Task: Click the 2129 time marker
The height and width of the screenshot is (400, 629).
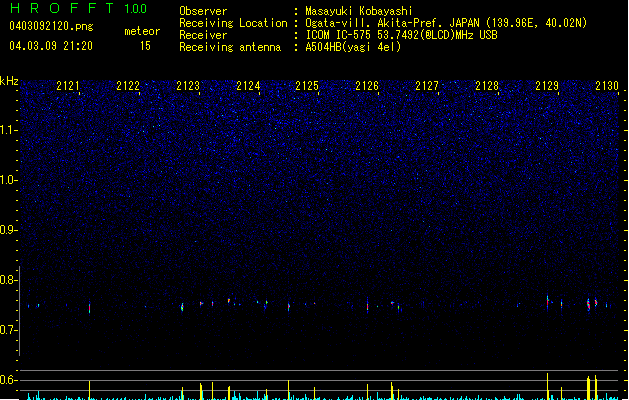Action: point(547,86)
